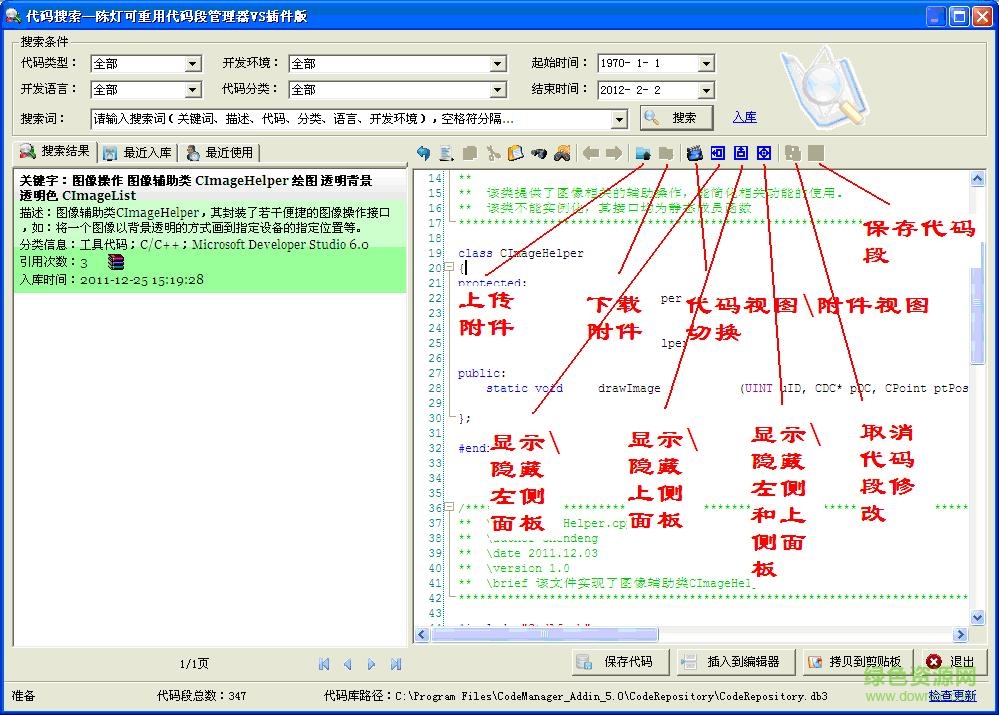Toggle left panel visibility icon
999x715 pixels.
(x=717, y=153)
